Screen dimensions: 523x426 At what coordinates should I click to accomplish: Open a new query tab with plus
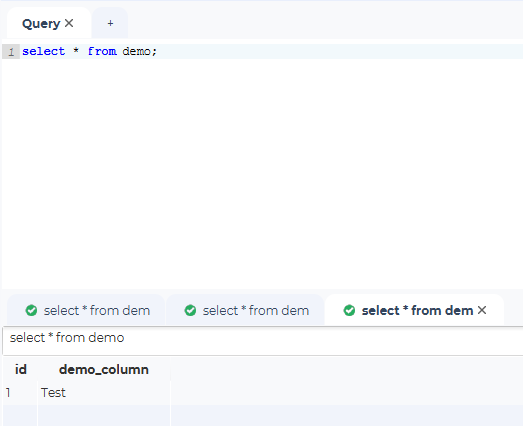[110, 23]
